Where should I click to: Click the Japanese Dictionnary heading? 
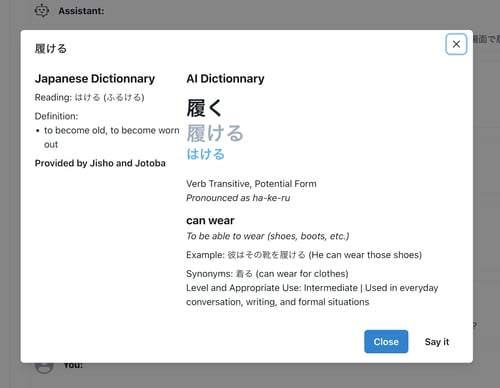point(95,79)
